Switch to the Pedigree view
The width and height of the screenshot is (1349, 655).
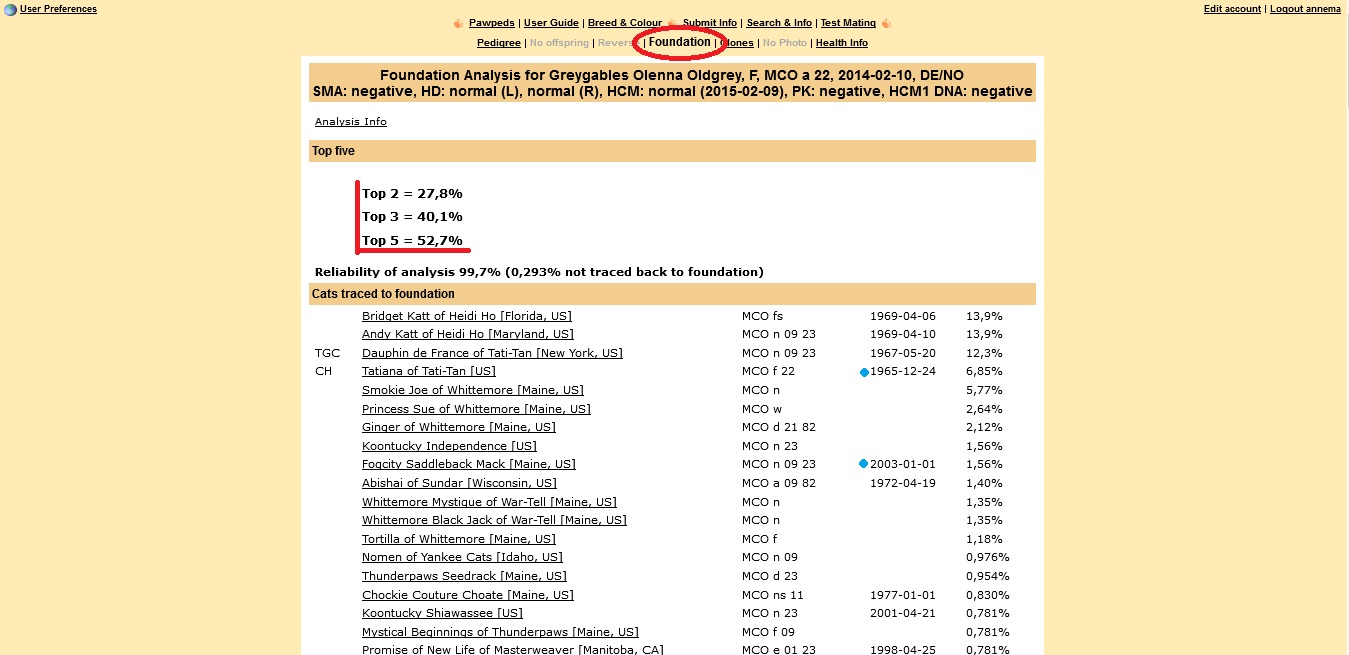coord(499,43)
